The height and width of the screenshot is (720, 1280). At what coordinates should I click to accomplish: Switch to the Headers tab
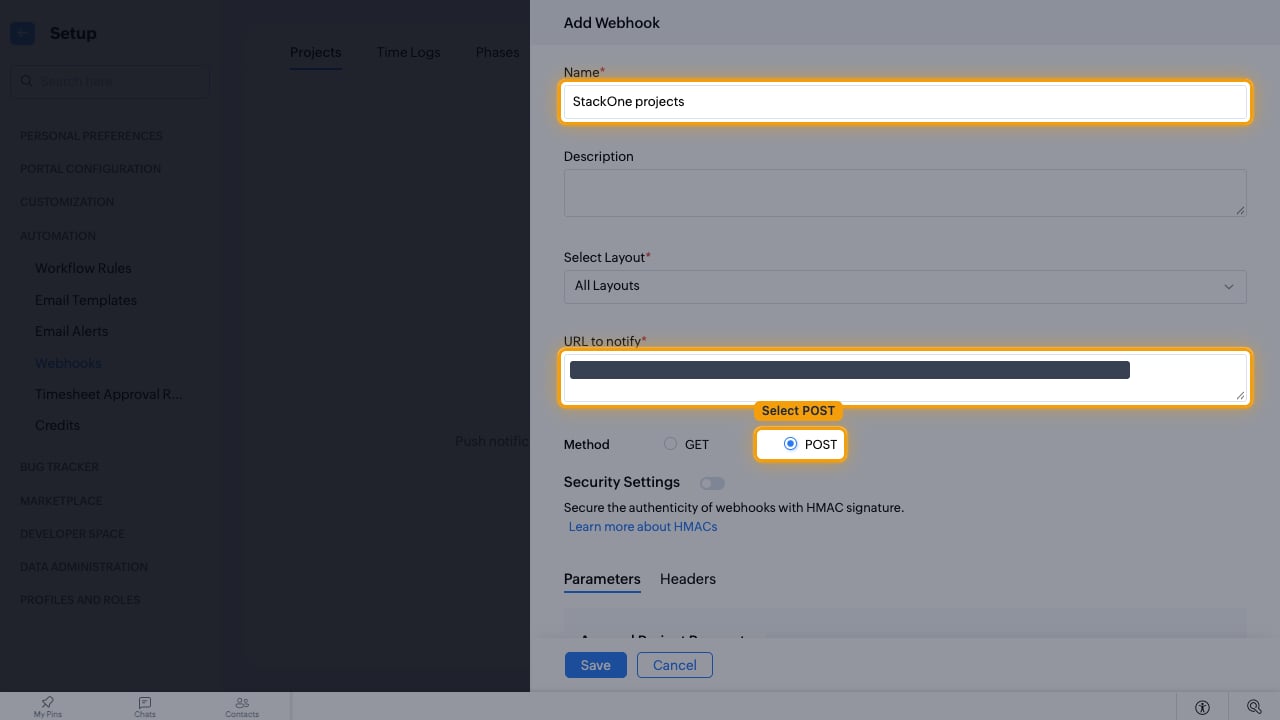688,579
